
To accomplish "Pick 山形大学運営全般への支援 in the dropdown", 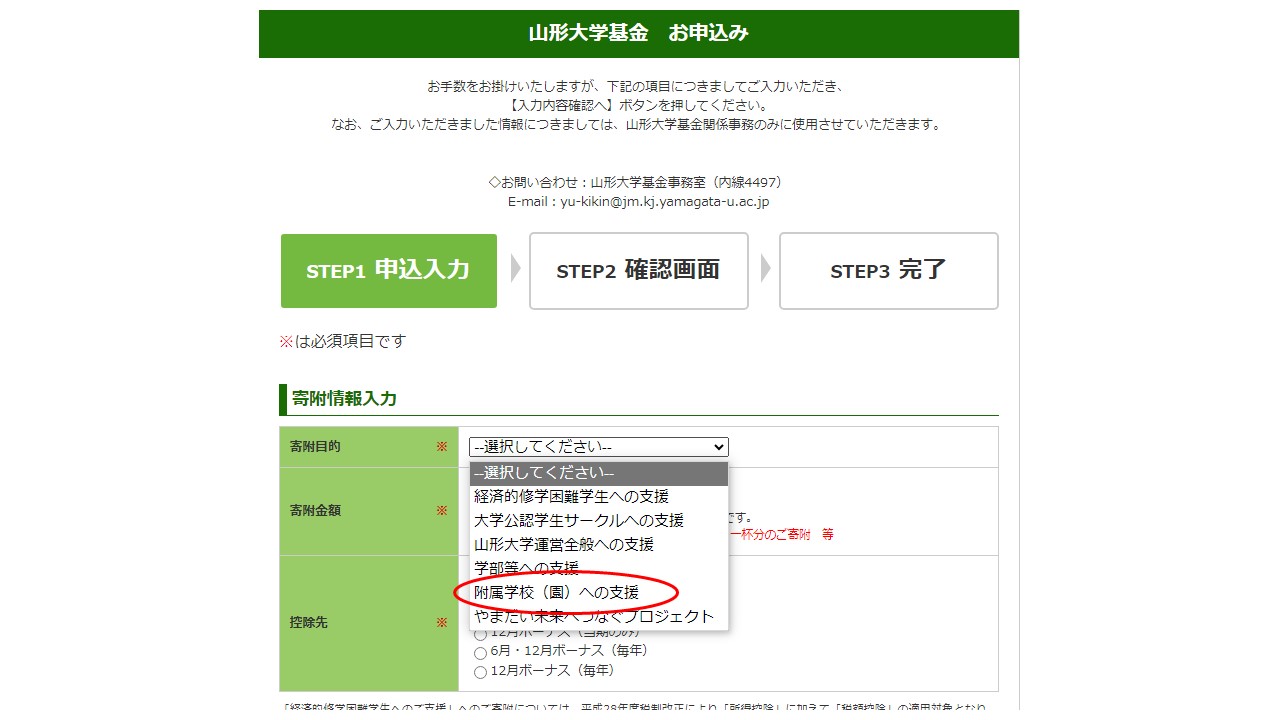I will point(599,544).
